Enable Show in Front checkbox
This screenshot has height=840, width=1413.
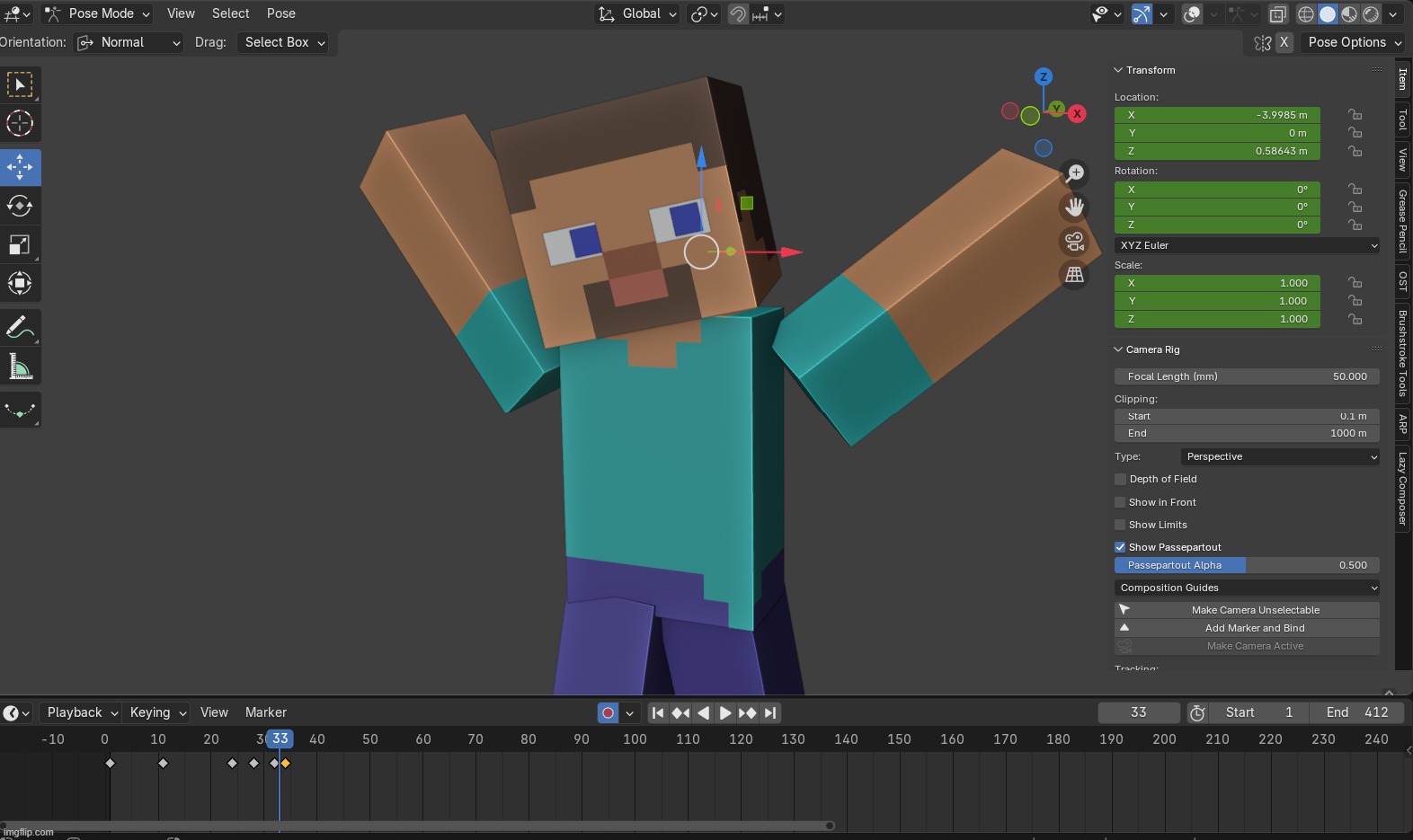click(x=1120, y=502)
